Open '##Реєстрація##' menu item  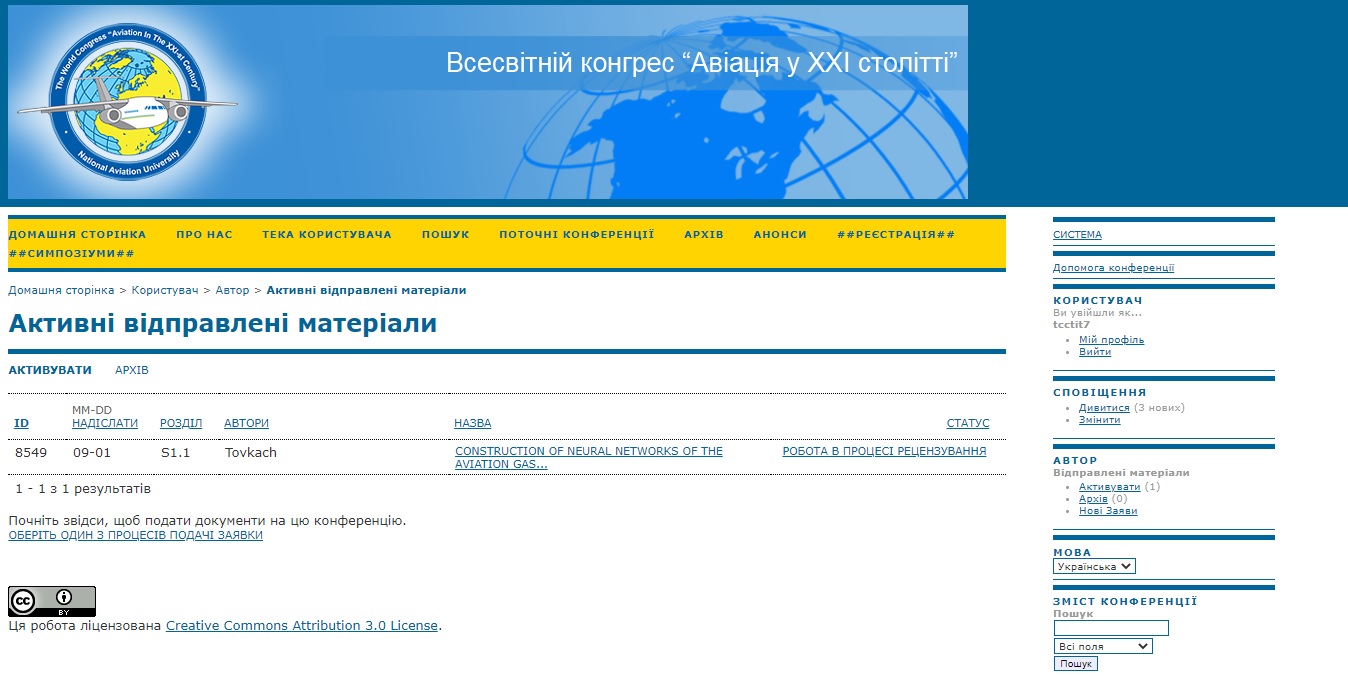click(896, 234)
